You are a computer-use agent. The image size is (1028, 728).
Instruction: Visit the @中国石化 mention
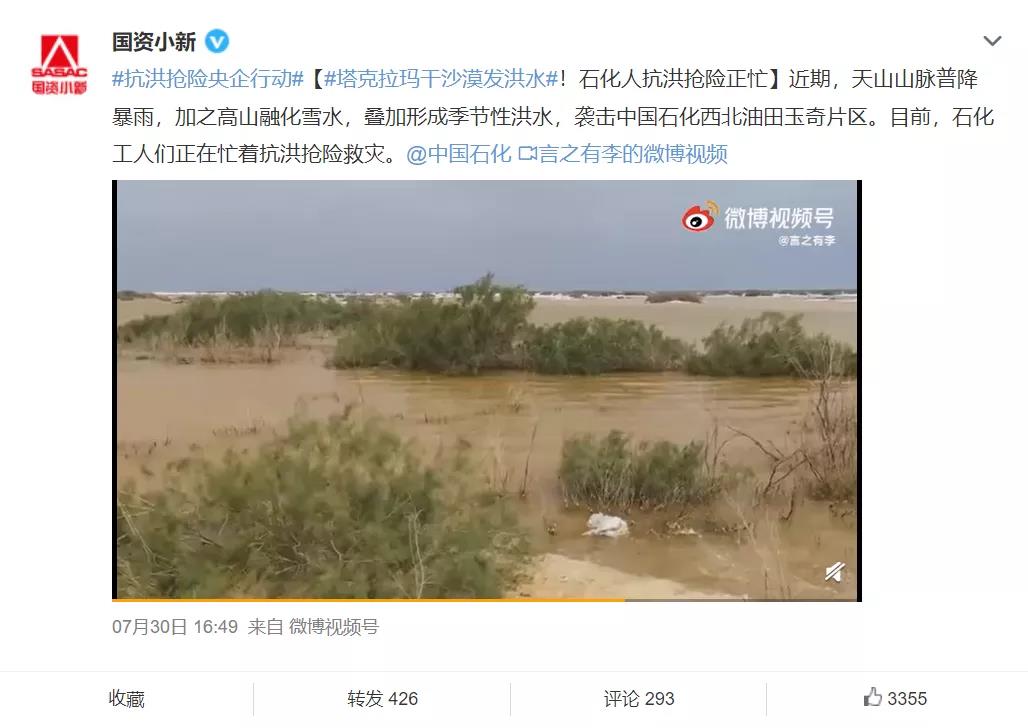pos(459,154)
